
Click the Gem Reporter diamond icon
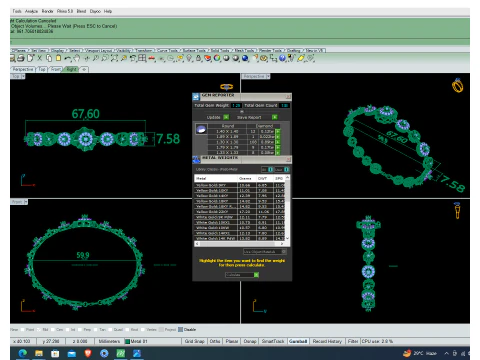tap(196, 97)
